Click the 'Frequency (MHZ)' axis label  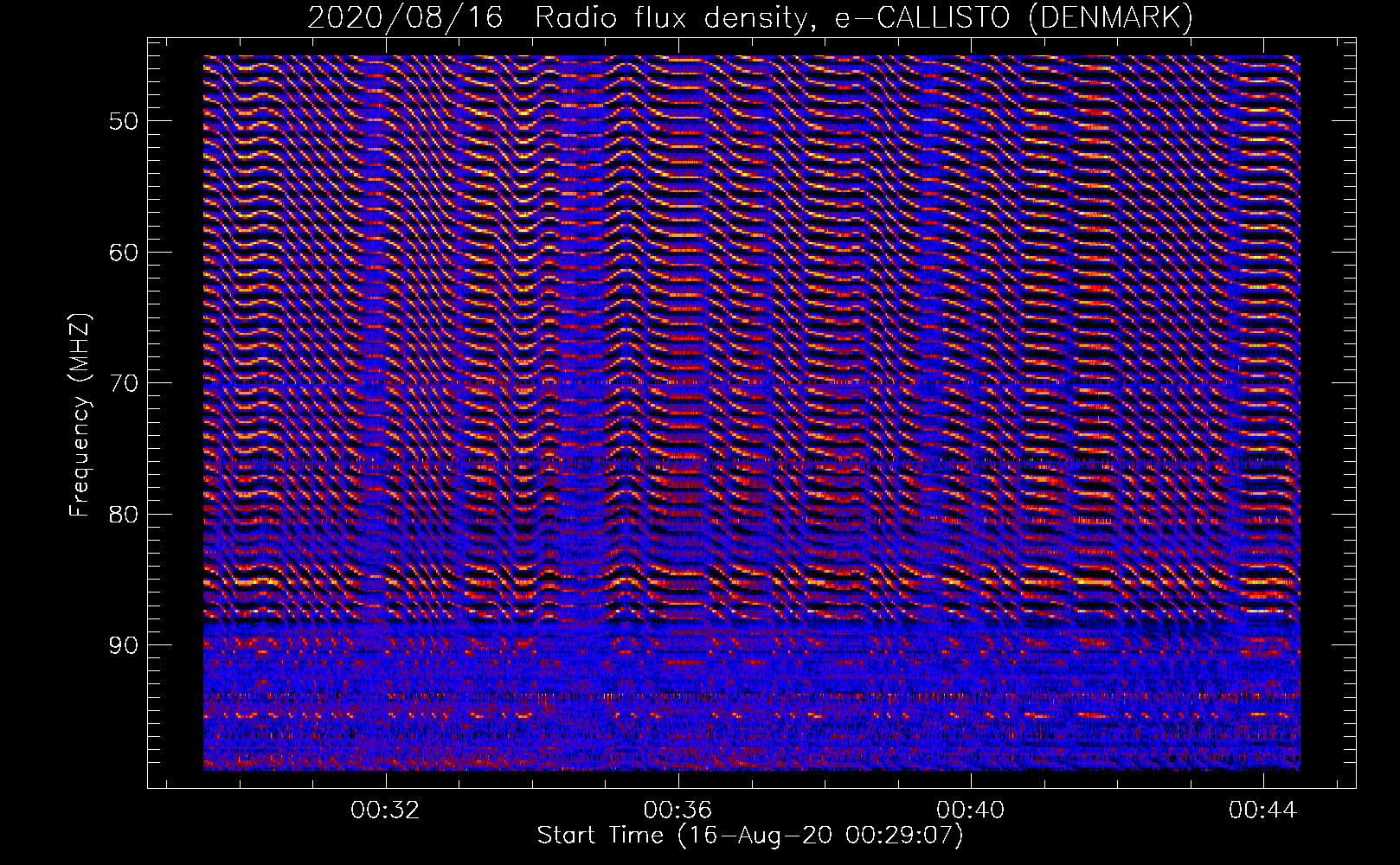(80, 414)
